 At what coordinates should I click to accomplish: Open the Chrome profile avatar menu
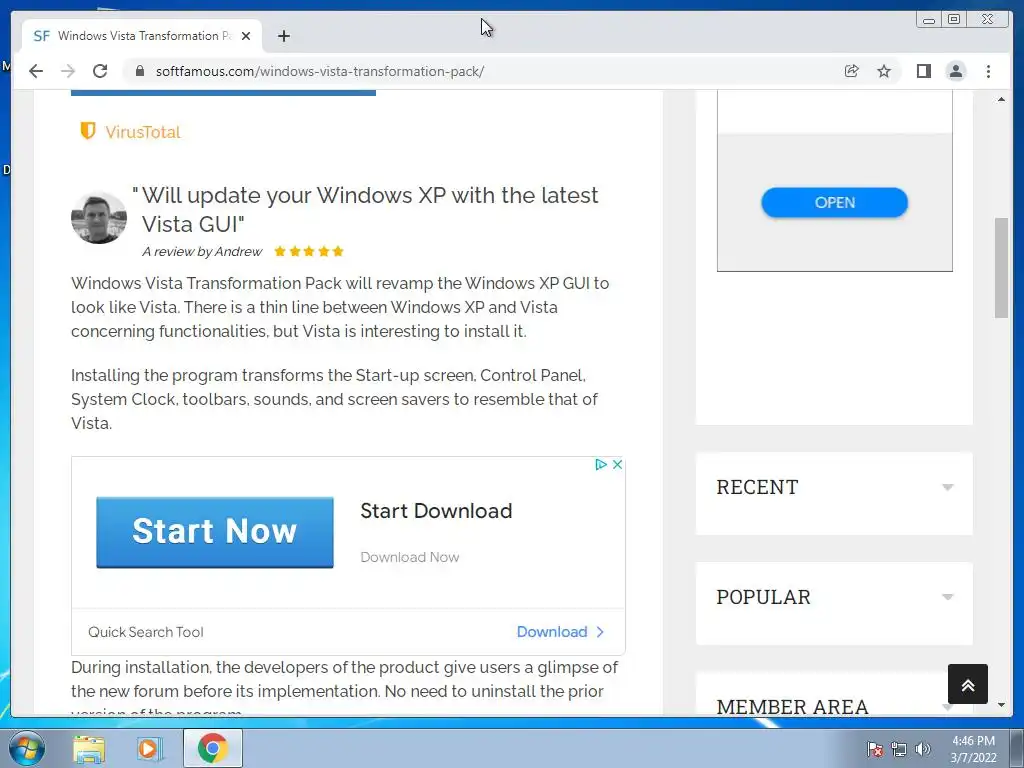click(x=956, y=71)
